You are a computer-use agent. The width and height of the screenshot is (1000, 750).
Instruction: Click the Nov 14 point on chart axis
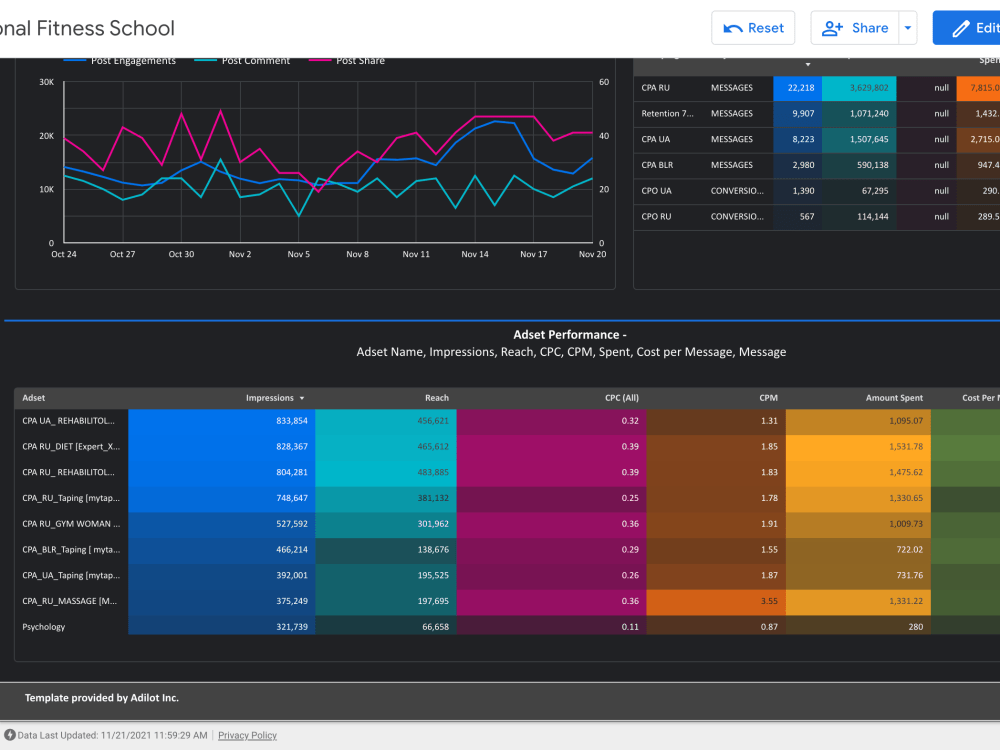475,254
